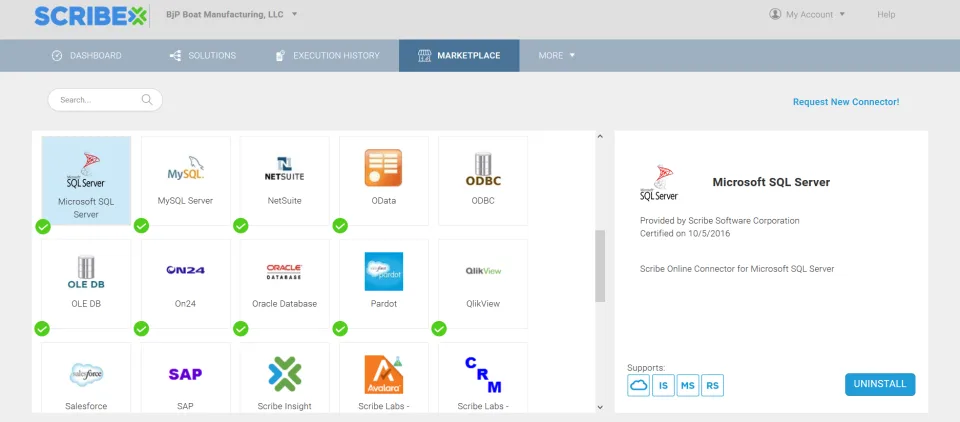Open the Request New Connector link
The width and height of the screenshot is (960, 422).
(x=846, y=102)
